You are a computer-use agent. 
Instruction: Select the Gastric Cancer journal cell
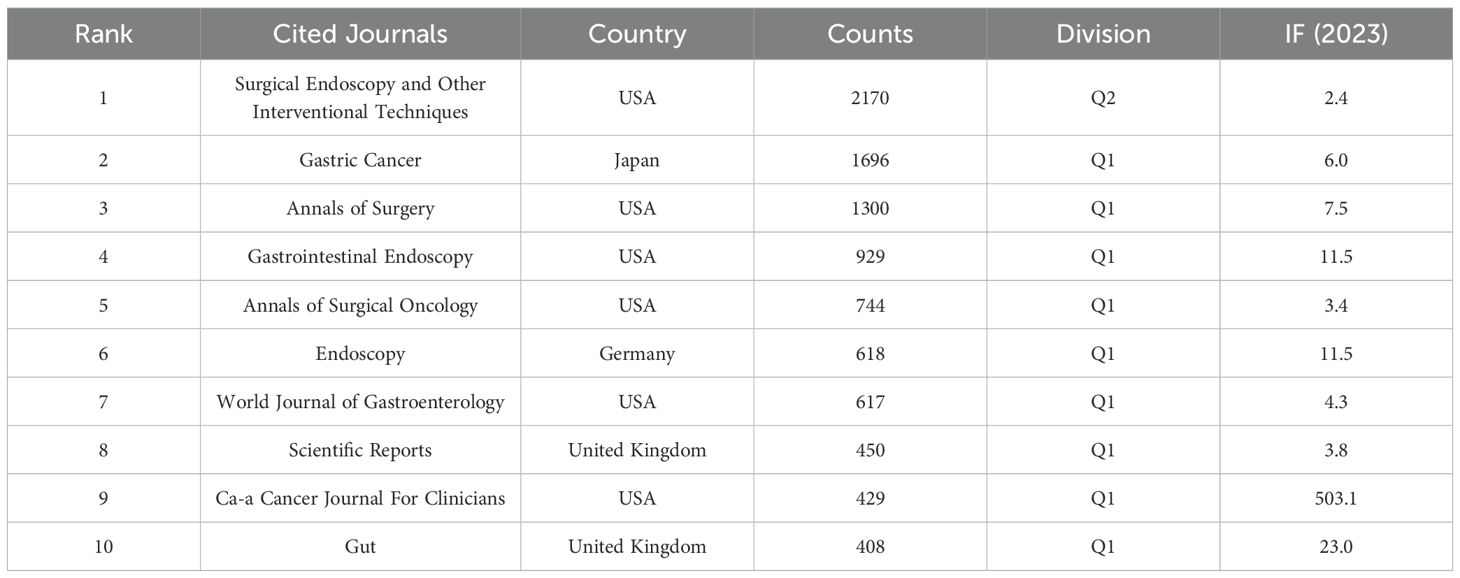(360, 160)
